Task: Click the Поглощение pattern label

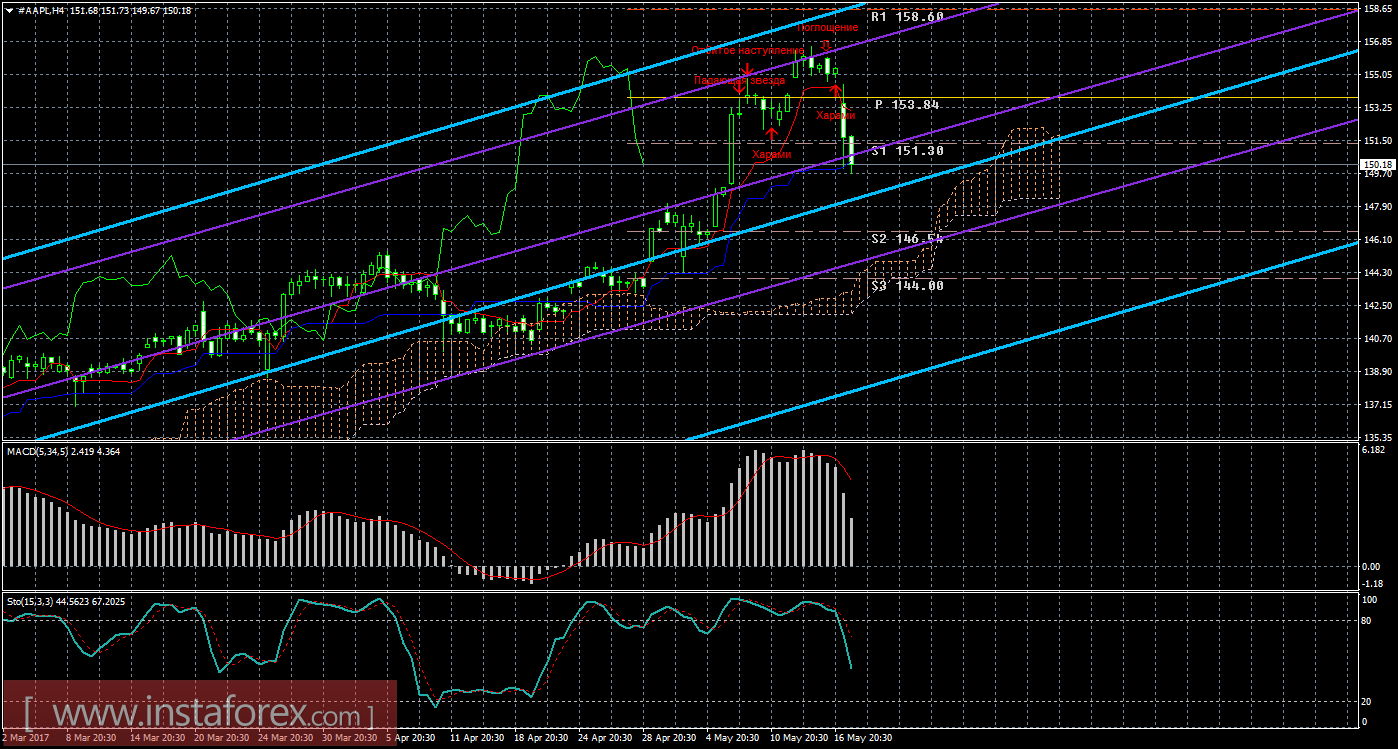Action: coord(827,28)
